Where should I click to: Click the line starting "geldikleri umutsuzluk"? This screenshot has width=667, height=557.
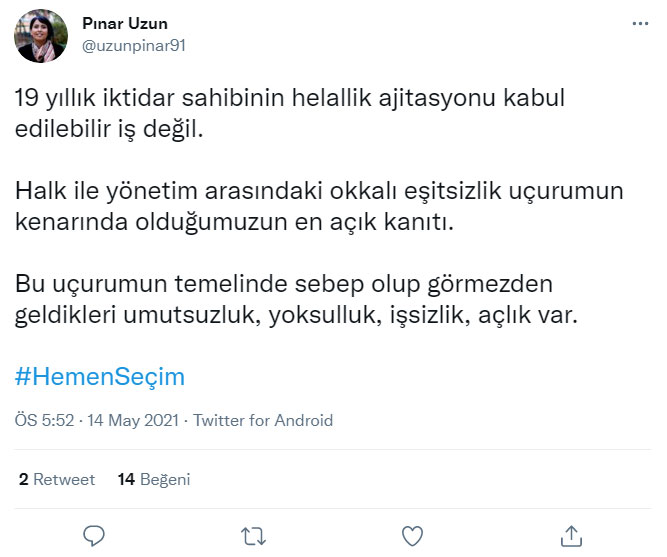[x=296, y=316]
